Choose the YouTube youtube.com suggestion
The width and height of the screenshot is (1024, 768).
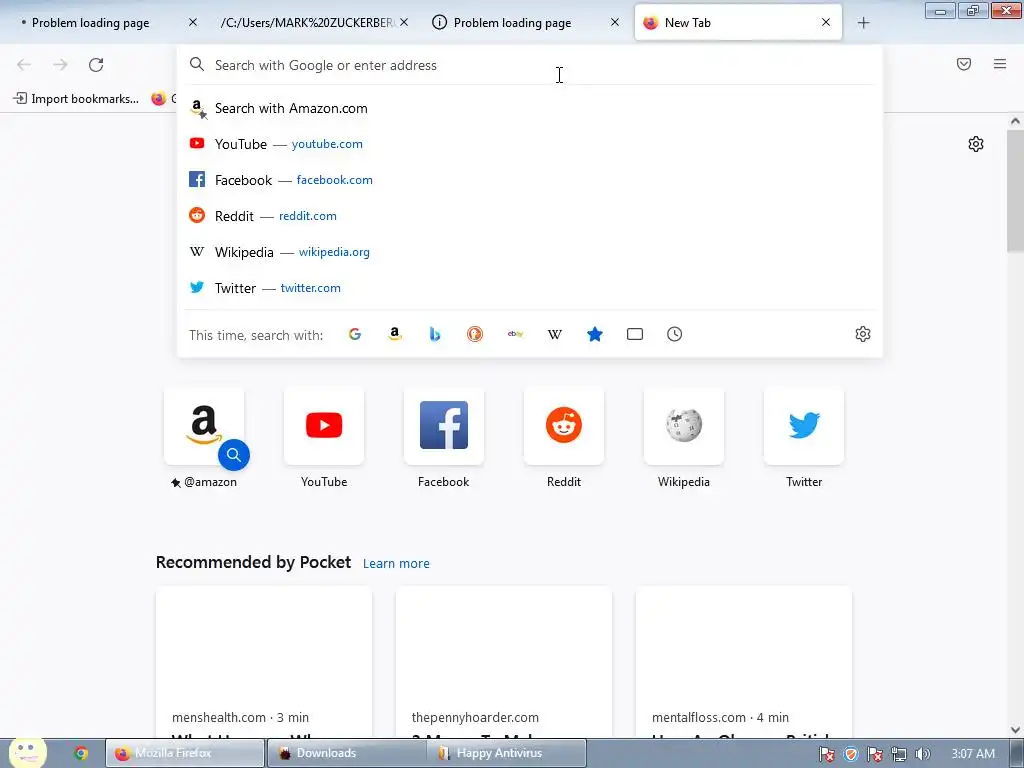530,144
